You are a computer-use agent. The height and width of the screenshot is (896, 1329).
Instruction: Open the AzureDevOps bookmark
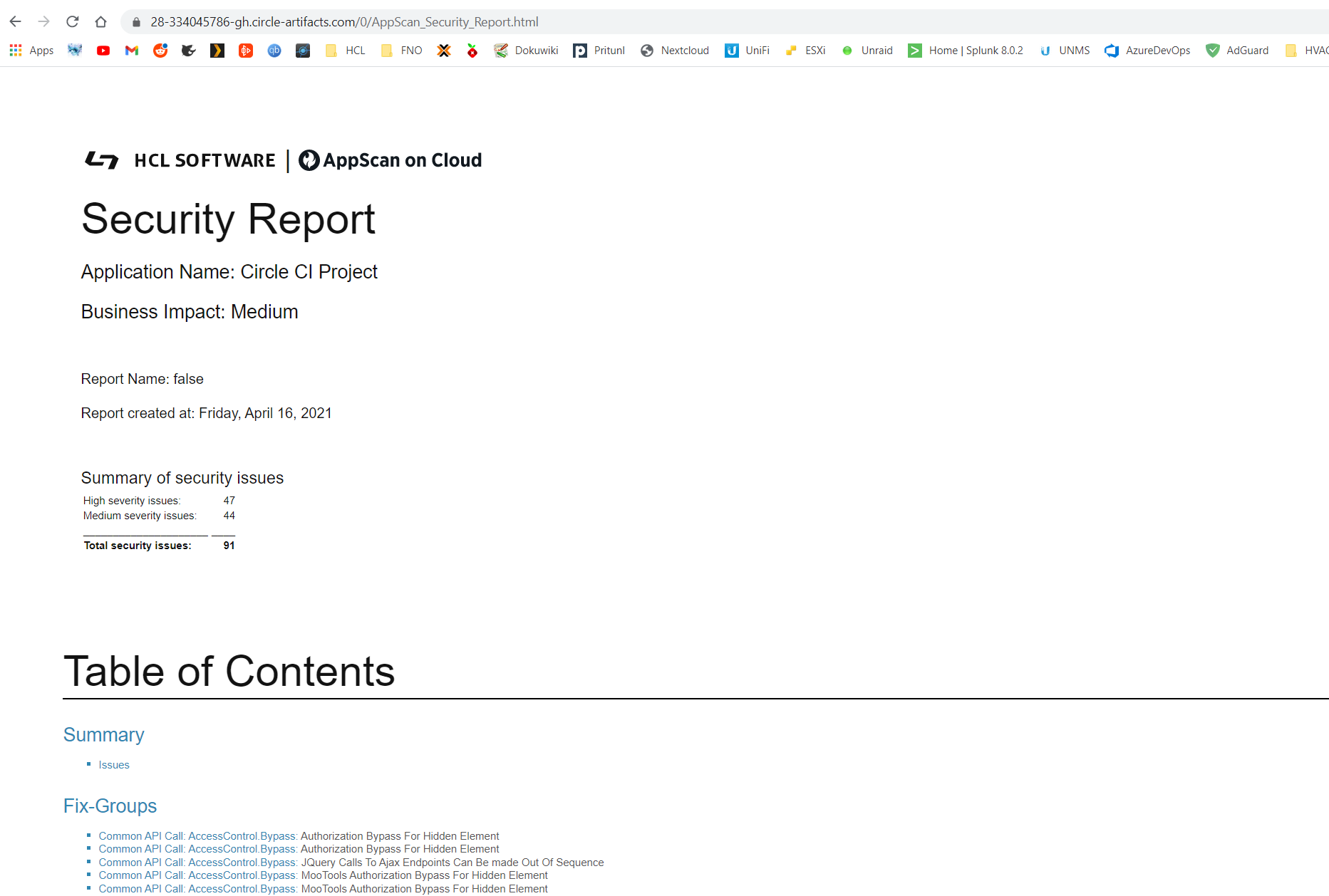coord(1147,51)
